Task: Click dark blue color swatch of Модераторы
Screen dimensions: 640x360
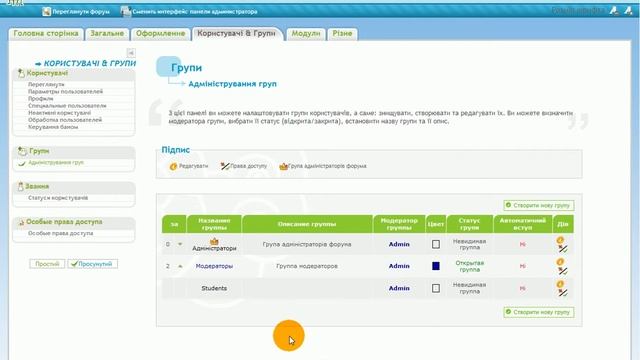Action: [x=436, y=266]
